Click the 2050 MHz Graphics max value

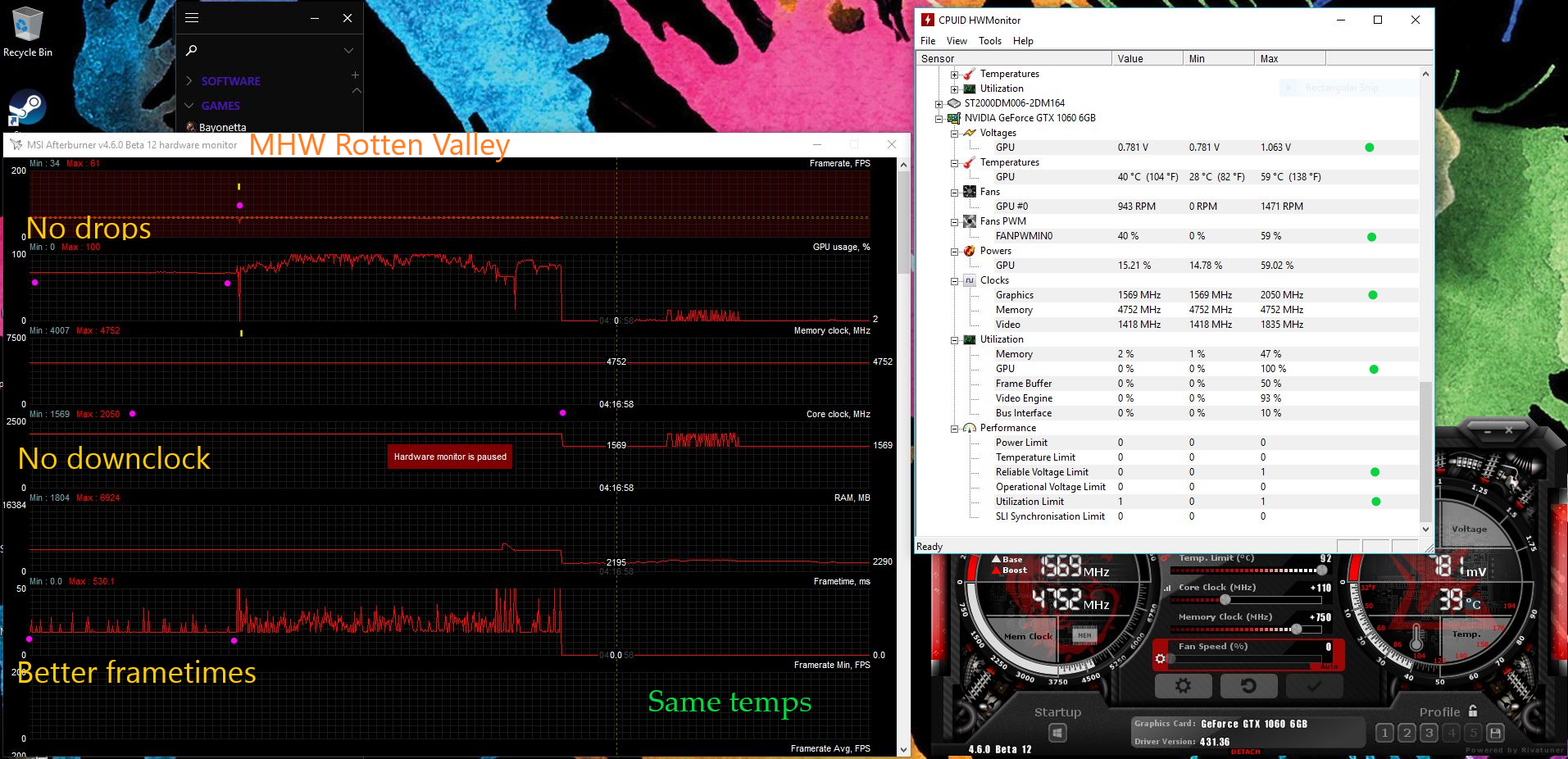1282,295
